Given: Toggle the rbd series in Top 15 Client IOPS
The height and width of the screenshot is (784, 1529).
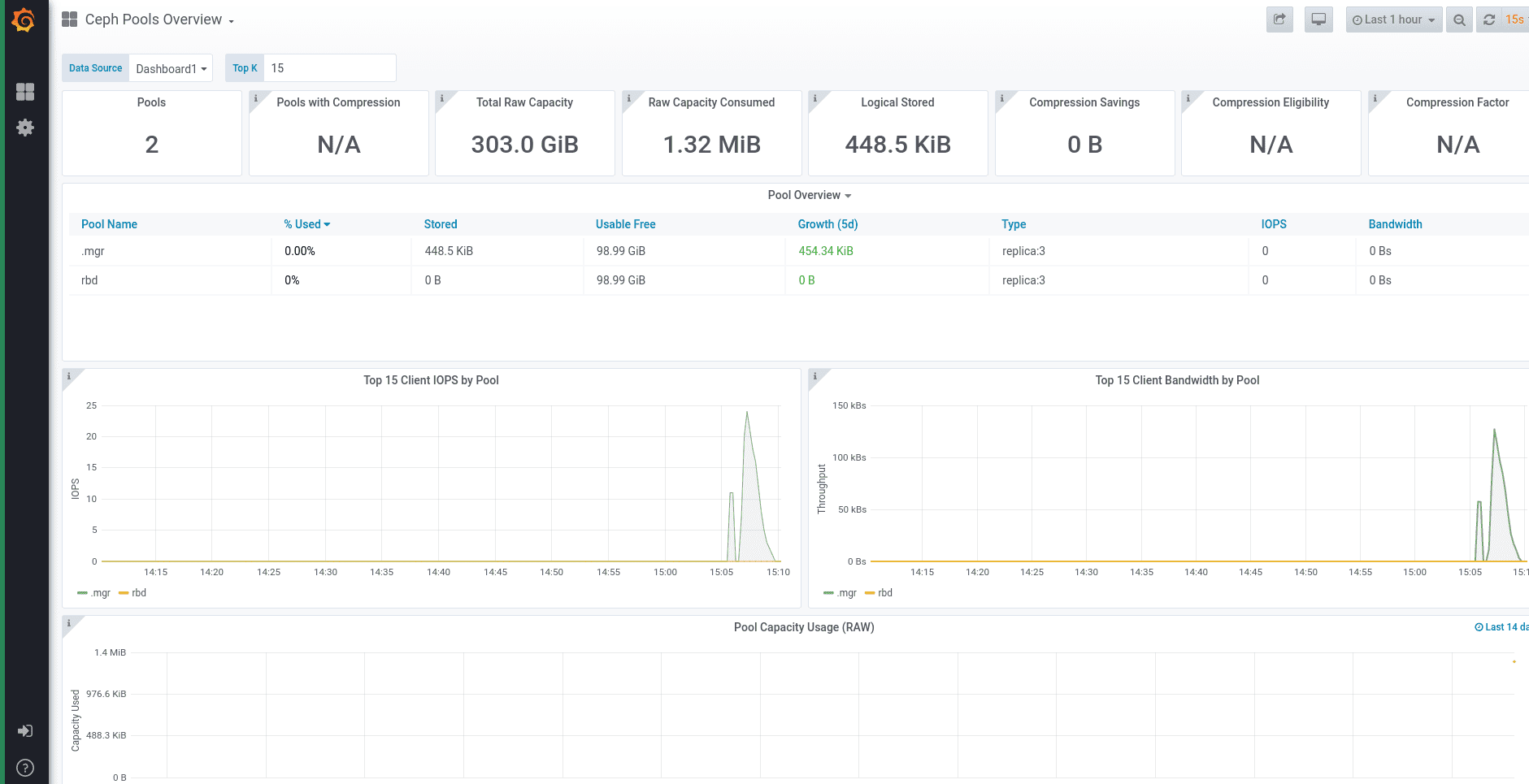Looking at the screenshot, I should pyautogui.click(x=139, y=592).
